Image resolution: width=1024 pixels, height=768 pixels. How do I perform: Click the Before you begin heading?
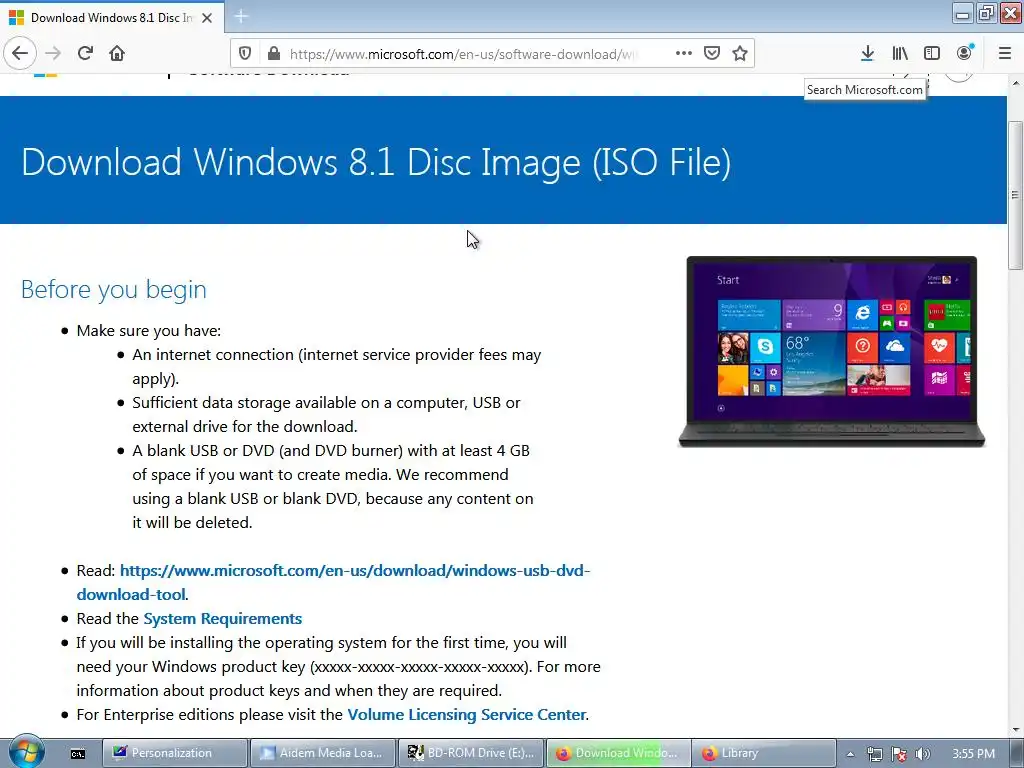pos(114,289)
